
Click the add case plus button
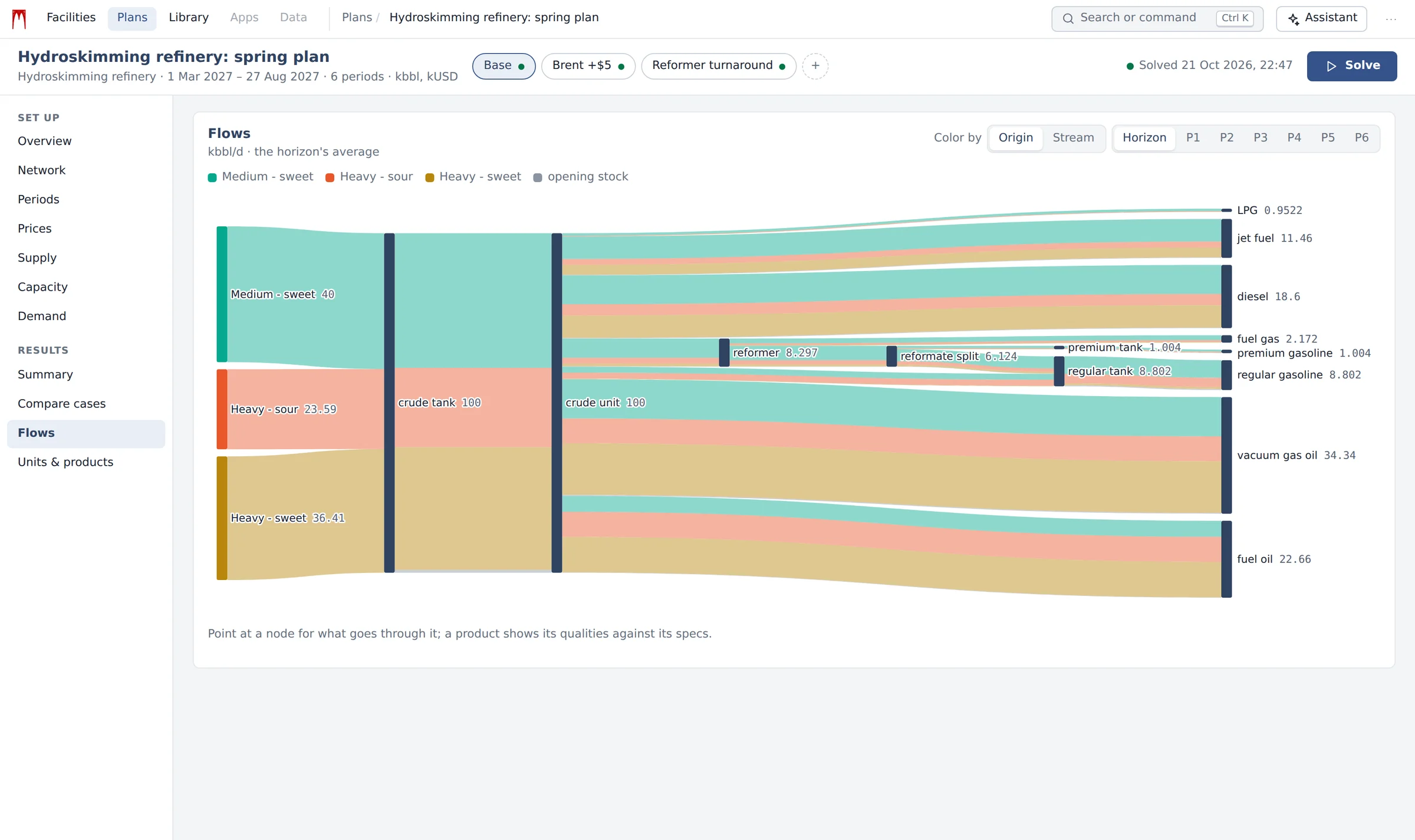[x=815, y=65]
